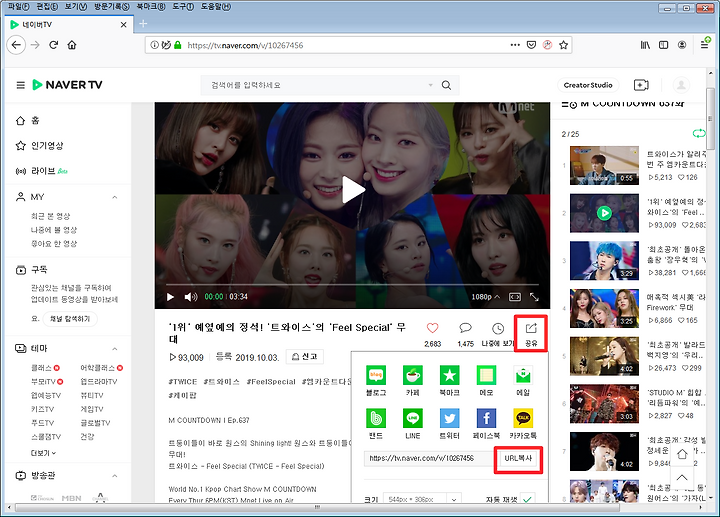Share to 카카오톡 icon
Viewport: 720px width, 517px height.
coord(523,418)
